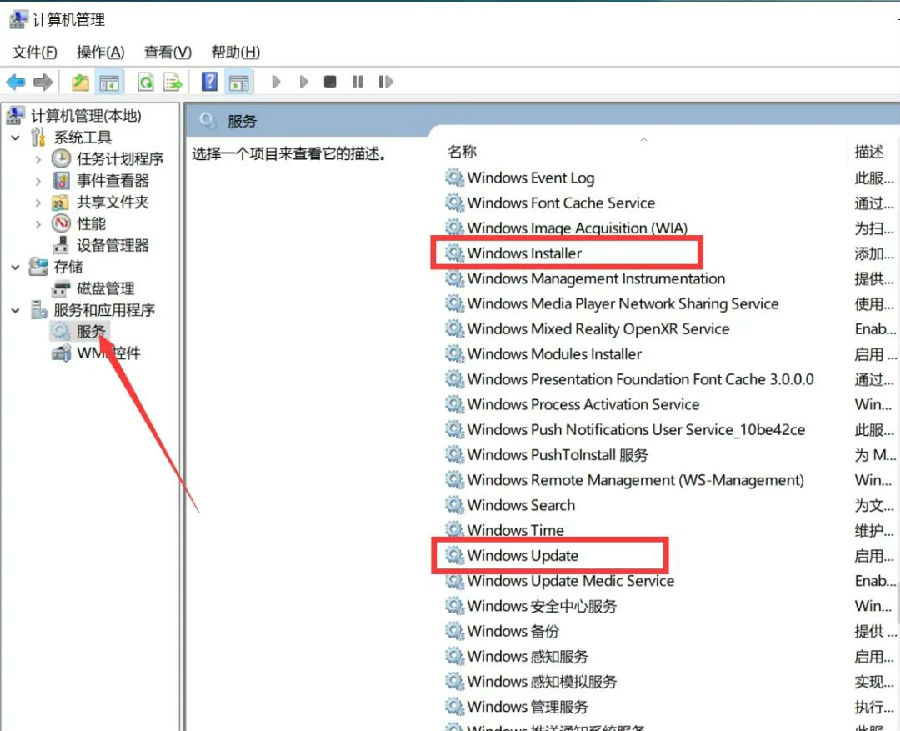The height and width of the screenshot is (731, 900).
Task: Open the 操作(A) menu
Action: point(100,52)
